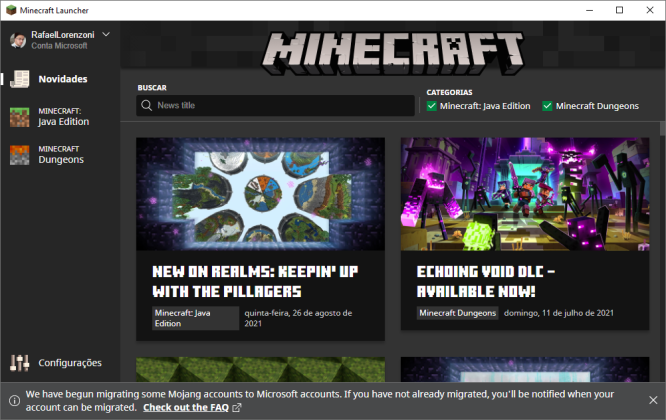The image size is (666, 420).
Task: Uncheck the Minecraft Dungeons category
Action: [x=547, y=106]
